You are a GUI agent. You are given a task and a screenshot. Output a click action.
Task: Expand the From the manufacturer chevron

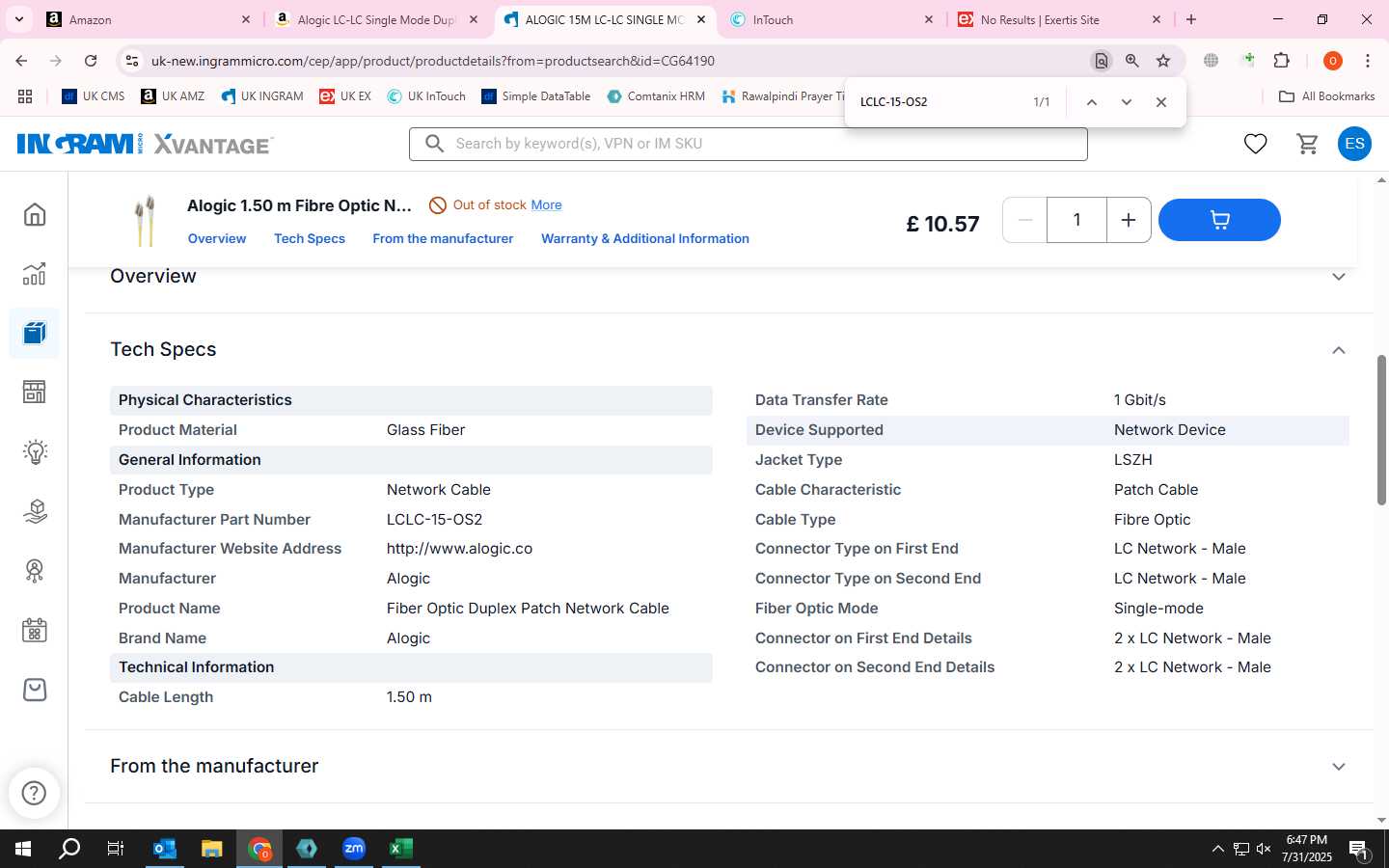click(1339, 767)
